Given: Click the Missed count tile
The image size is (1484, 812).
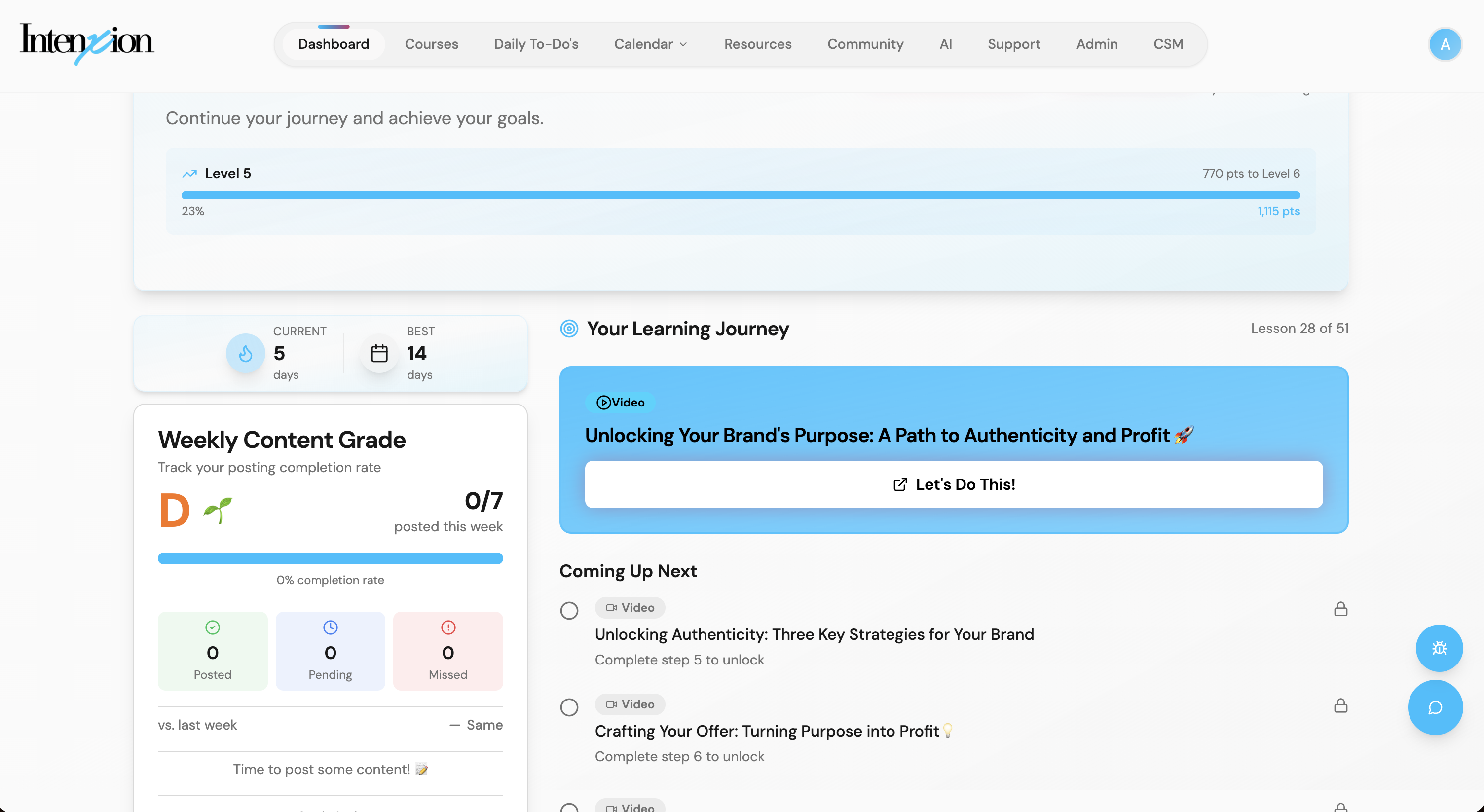Looking at the screenshot, I should click(447, 651).
